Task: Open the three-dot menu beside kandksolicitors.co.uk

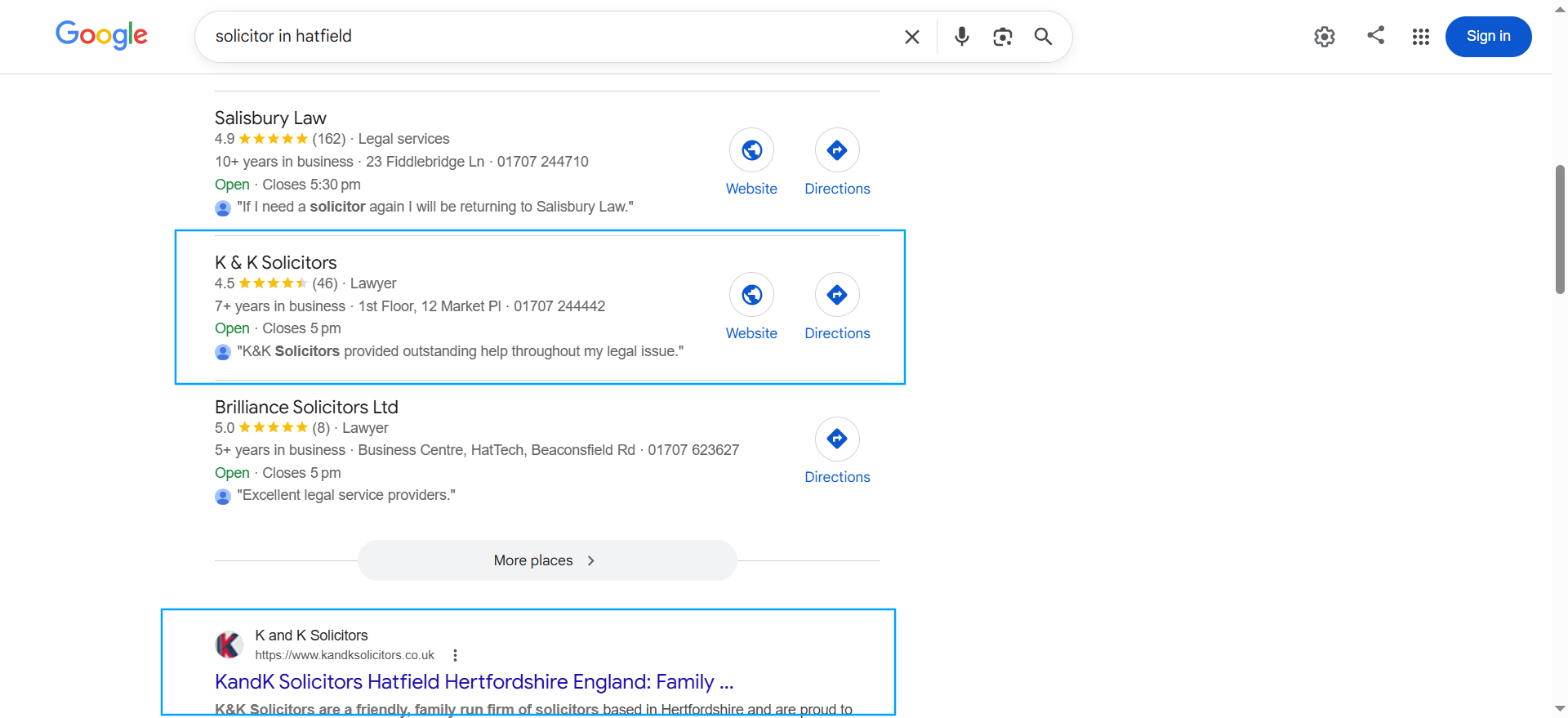Action: click(455, 655)
